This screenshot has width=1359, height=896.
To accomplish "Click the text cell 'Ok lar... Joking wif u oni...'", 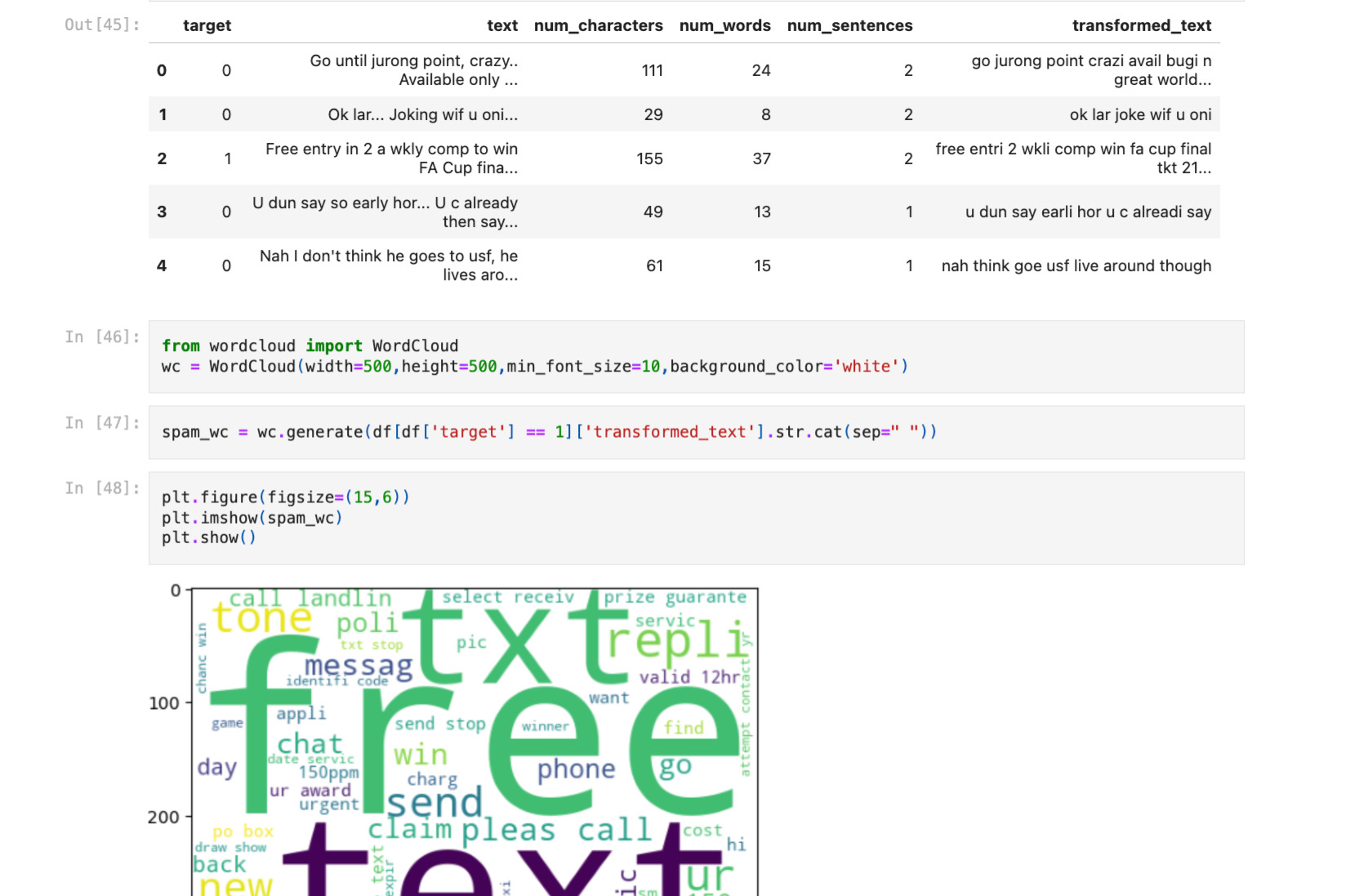I will [x=423, y=114].
